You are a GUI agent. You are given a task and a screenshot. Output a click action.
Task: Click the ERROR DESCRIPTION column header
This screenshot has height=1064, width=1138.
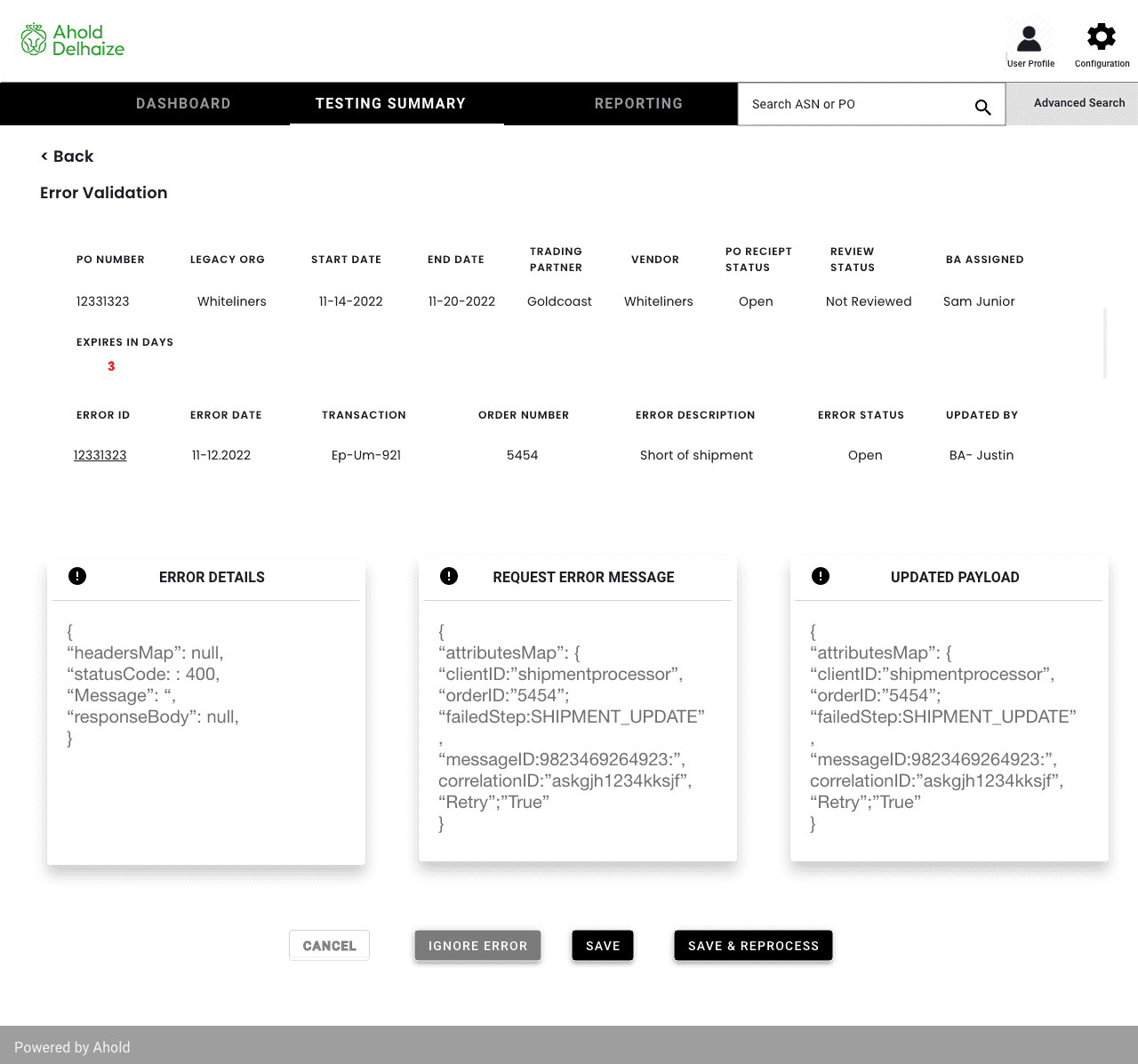click(x=695, y=415)
